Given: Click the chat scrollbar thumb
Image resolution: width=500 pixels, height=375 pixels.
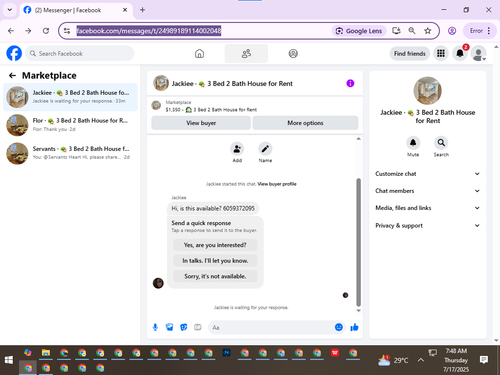Looking at the screenshot, I should (x=359, y=242).
